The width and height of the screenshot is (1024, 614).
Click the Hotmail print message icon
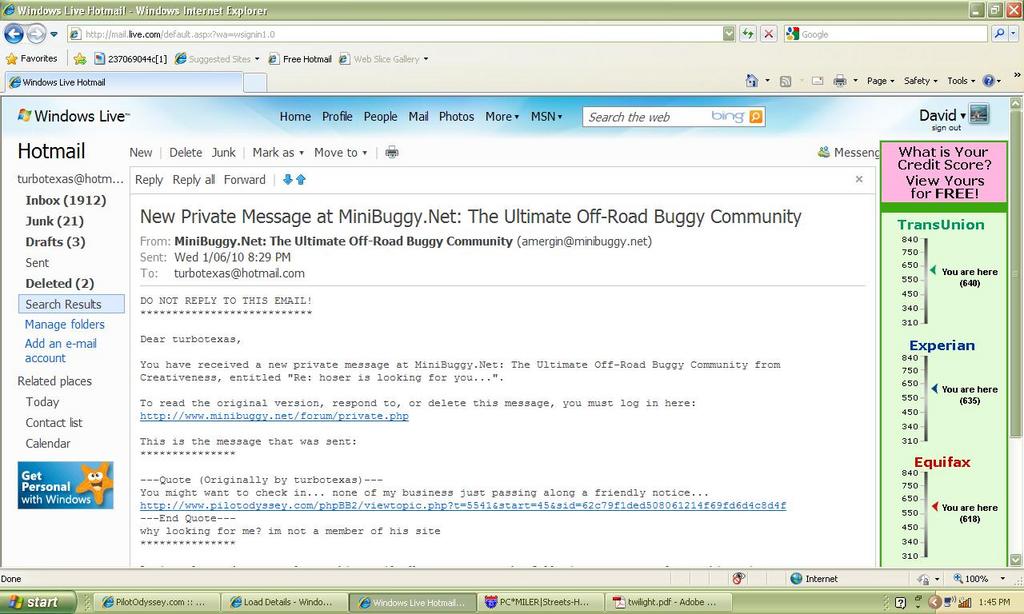click(x=392, y=152)
